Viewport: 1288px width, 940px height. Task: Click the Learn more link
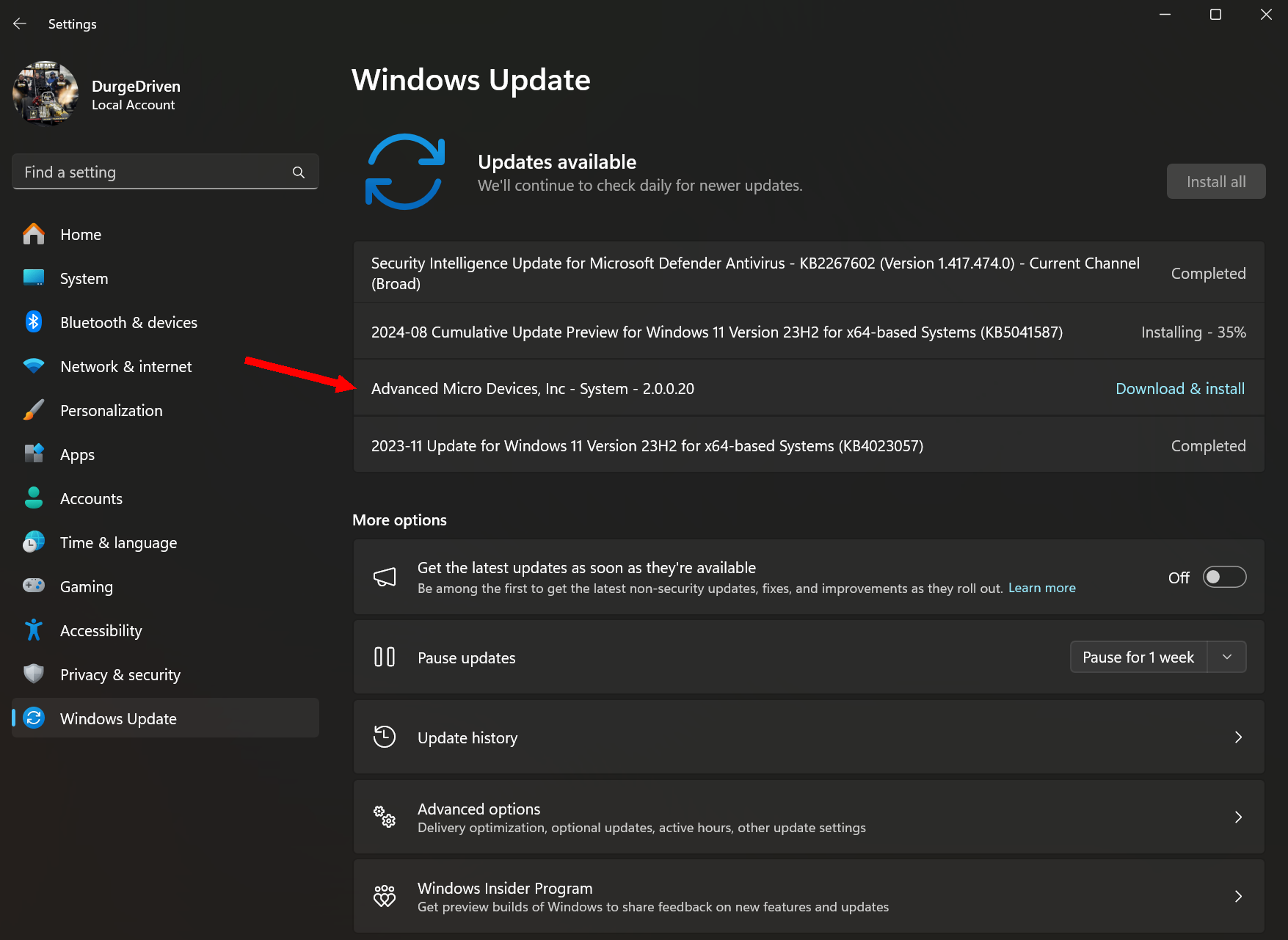pos(1041,588)
